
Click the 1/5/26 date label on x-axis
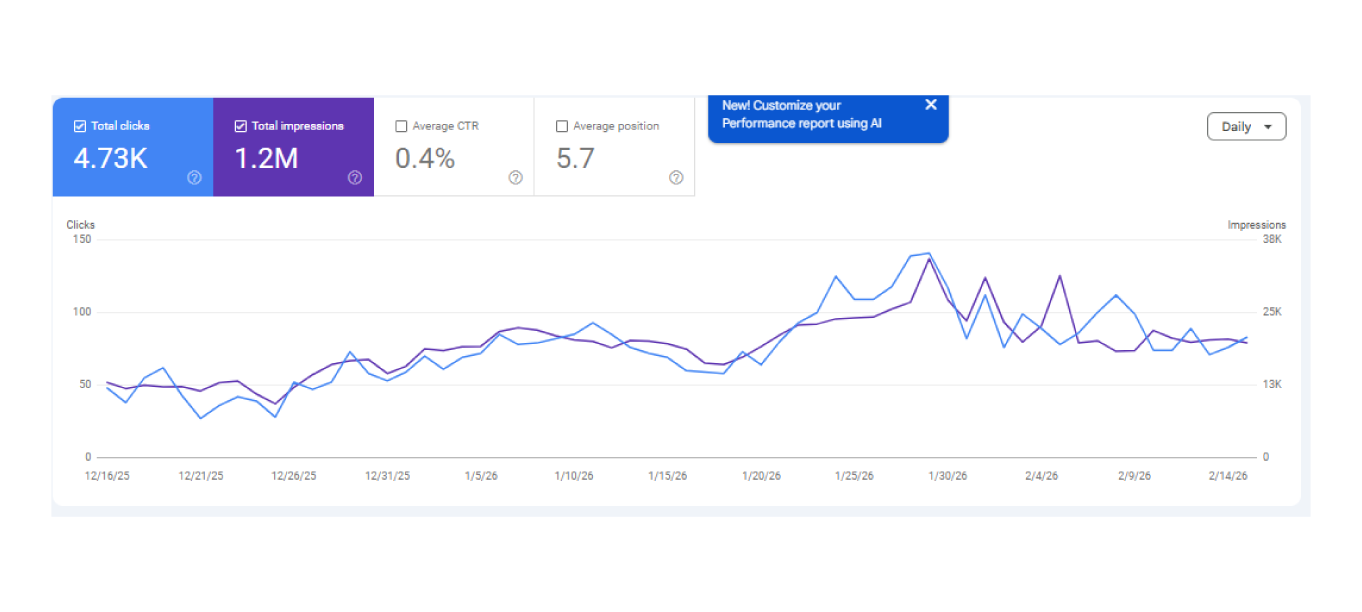tap(481, 476)
